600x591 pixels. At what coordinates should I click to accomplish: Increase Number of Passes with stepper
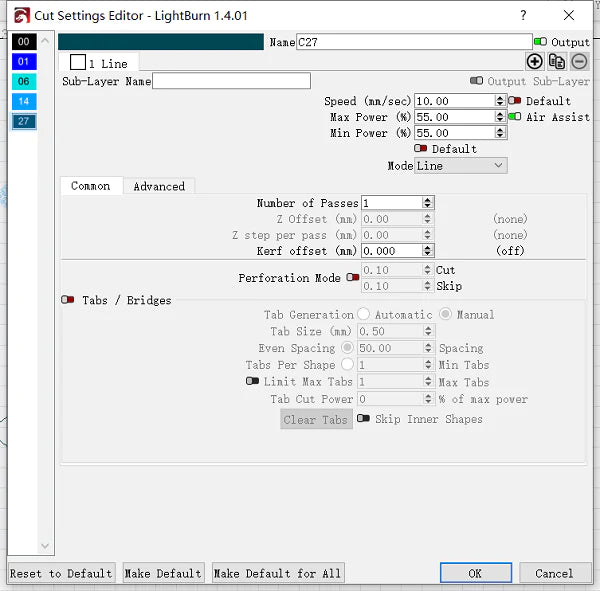coord(428,200)
